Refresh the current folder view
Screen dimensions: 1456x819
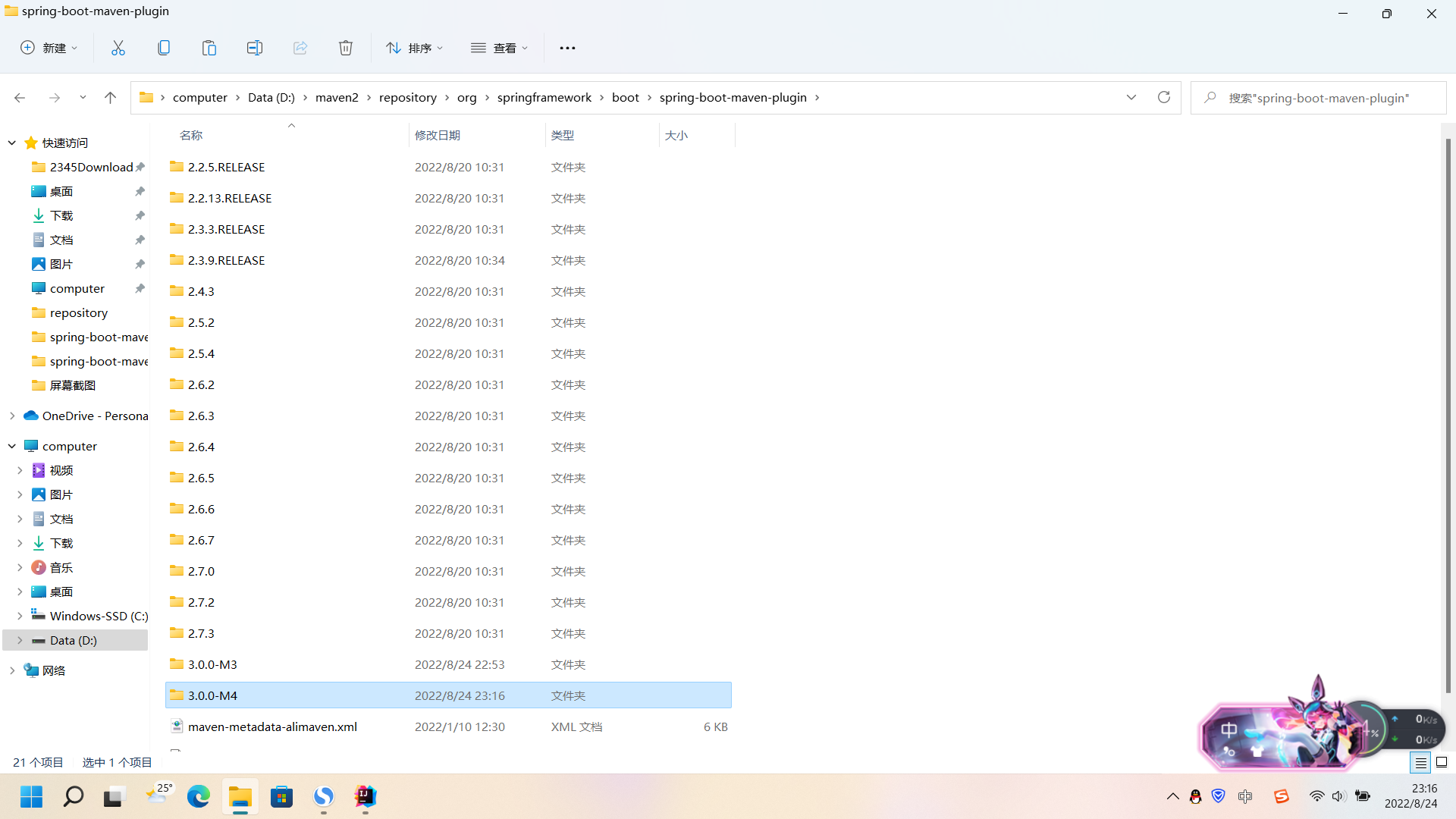click(x=1164, y=97)
